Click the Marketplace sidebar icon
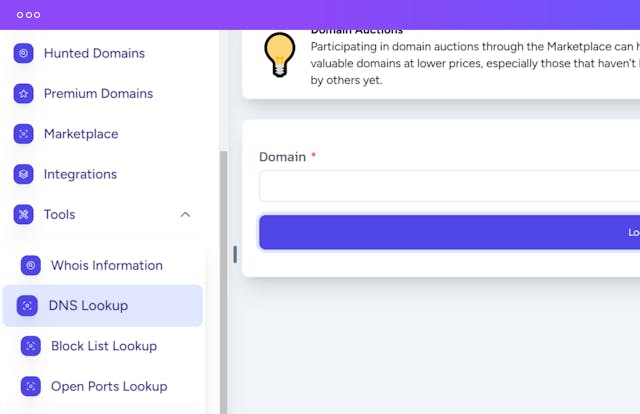The height and width of the screenshot is (414, 640). tap(24, 134)
